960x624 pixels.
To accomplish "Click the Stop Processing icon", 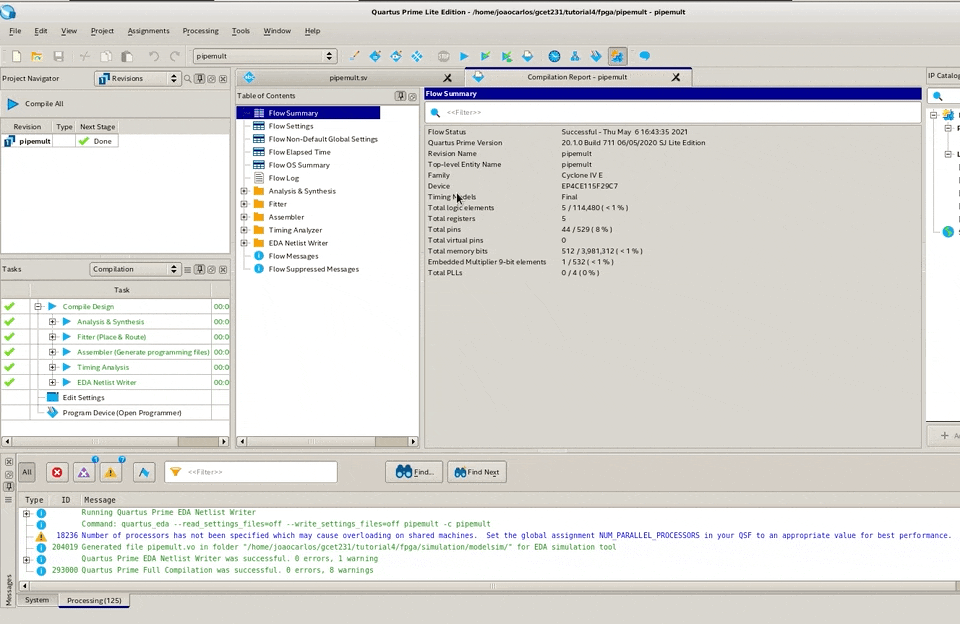I will (x=443, y=56).
